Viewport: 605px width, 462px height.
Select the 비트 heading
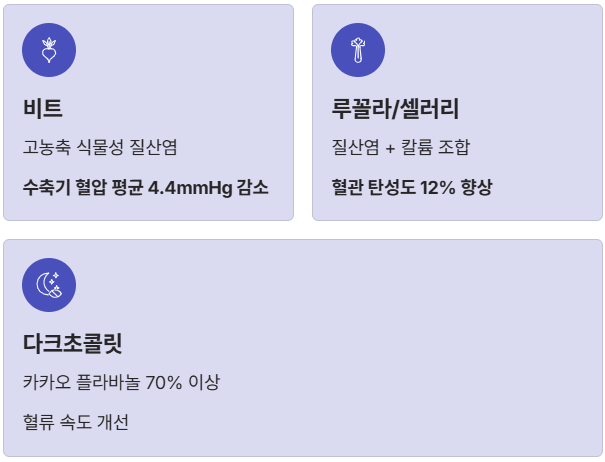[43, 108]
